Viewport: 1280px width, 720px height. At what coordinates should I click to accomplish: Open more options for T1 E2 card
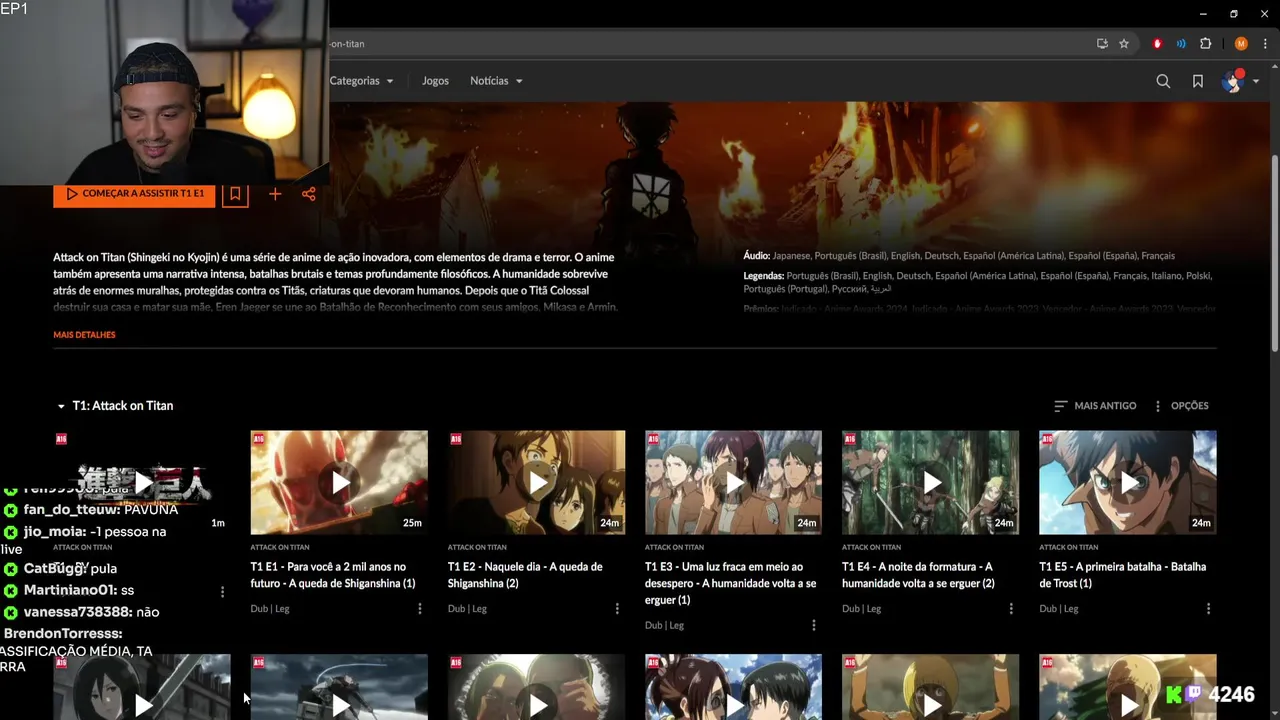click(x=617, y=609)
